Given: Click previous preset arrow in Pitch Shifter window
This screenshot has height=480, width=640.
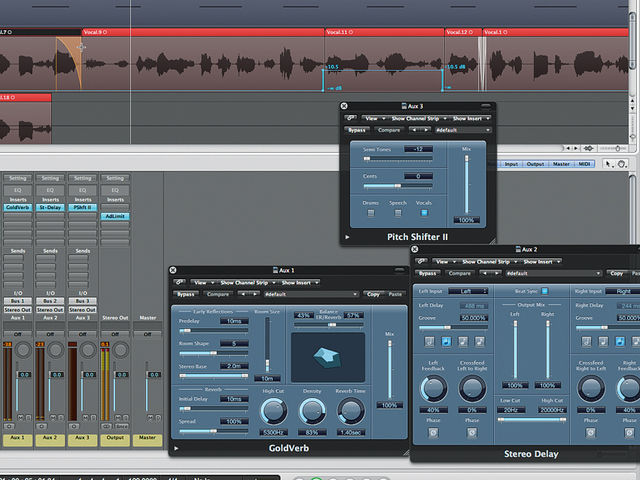Looking at the screenshot, I should (414, 130).
